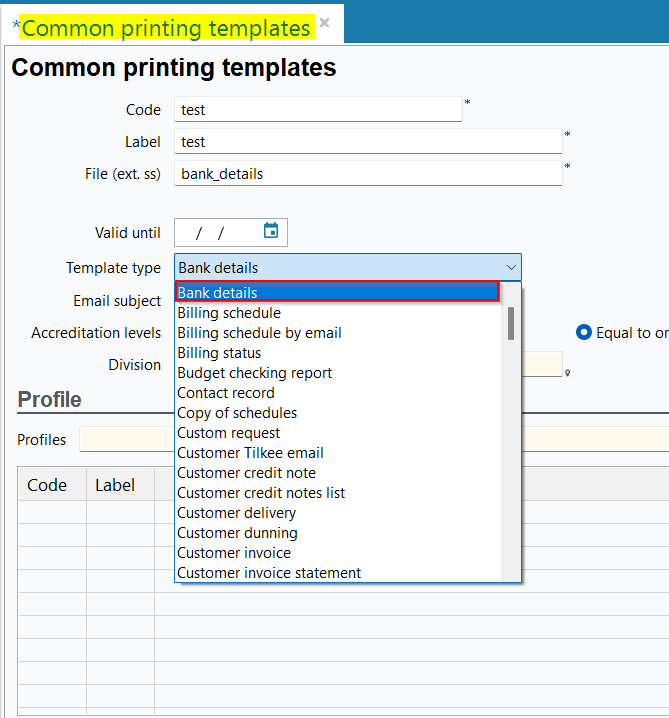Choose Billing schedule option
The width and height of the screenshot is (669, 718).
click(x=229, y=313)
